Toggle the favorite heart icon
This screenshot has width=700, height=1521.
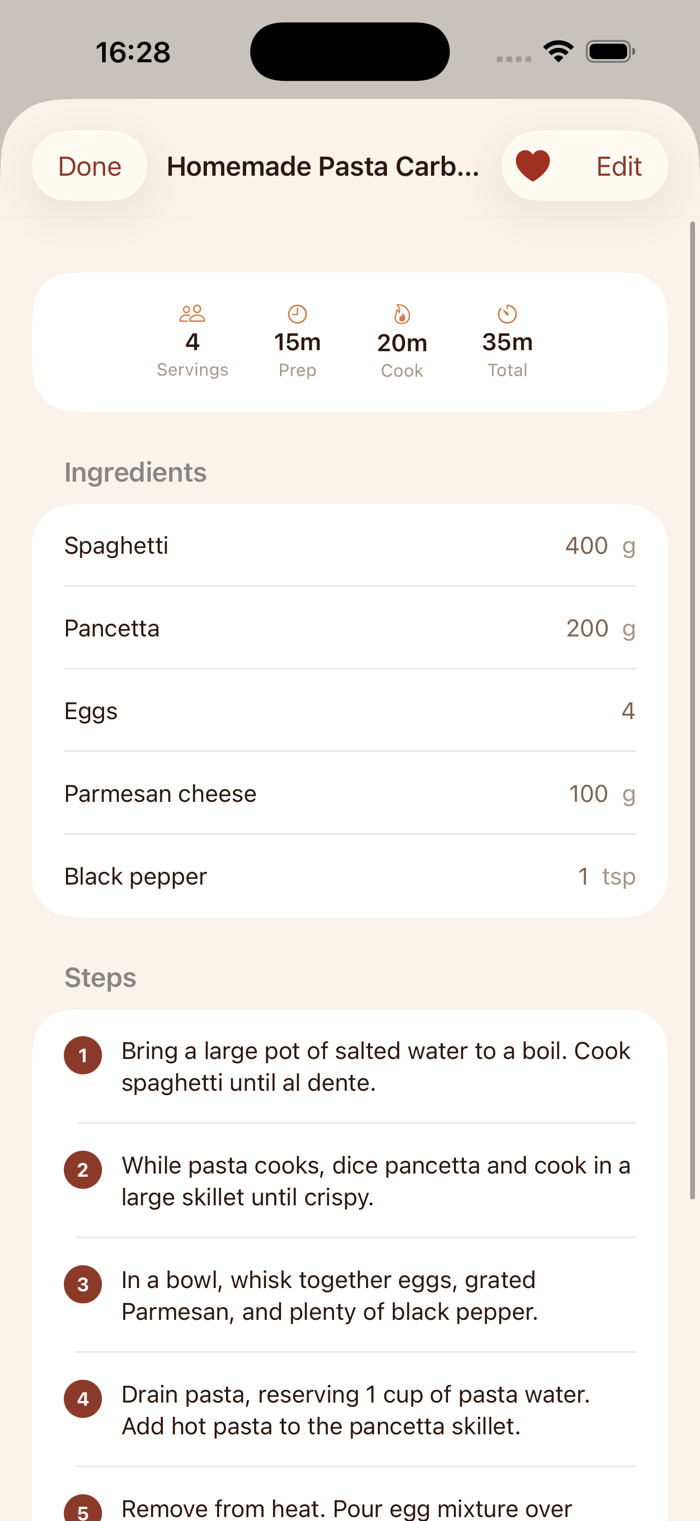[x=533, y=166]
